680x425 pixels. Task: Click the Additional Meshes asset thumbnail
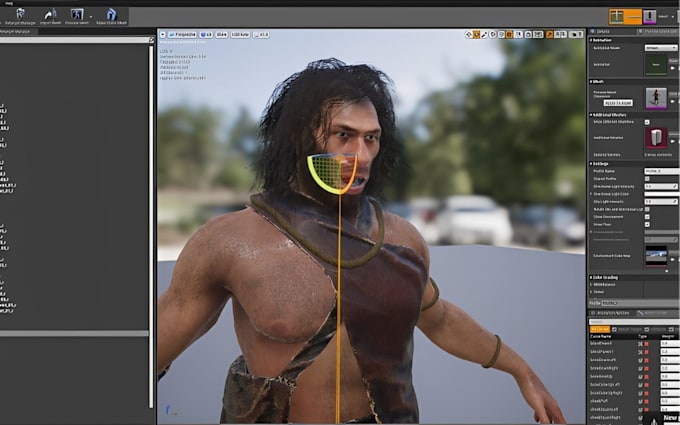(x=656, y=138)
